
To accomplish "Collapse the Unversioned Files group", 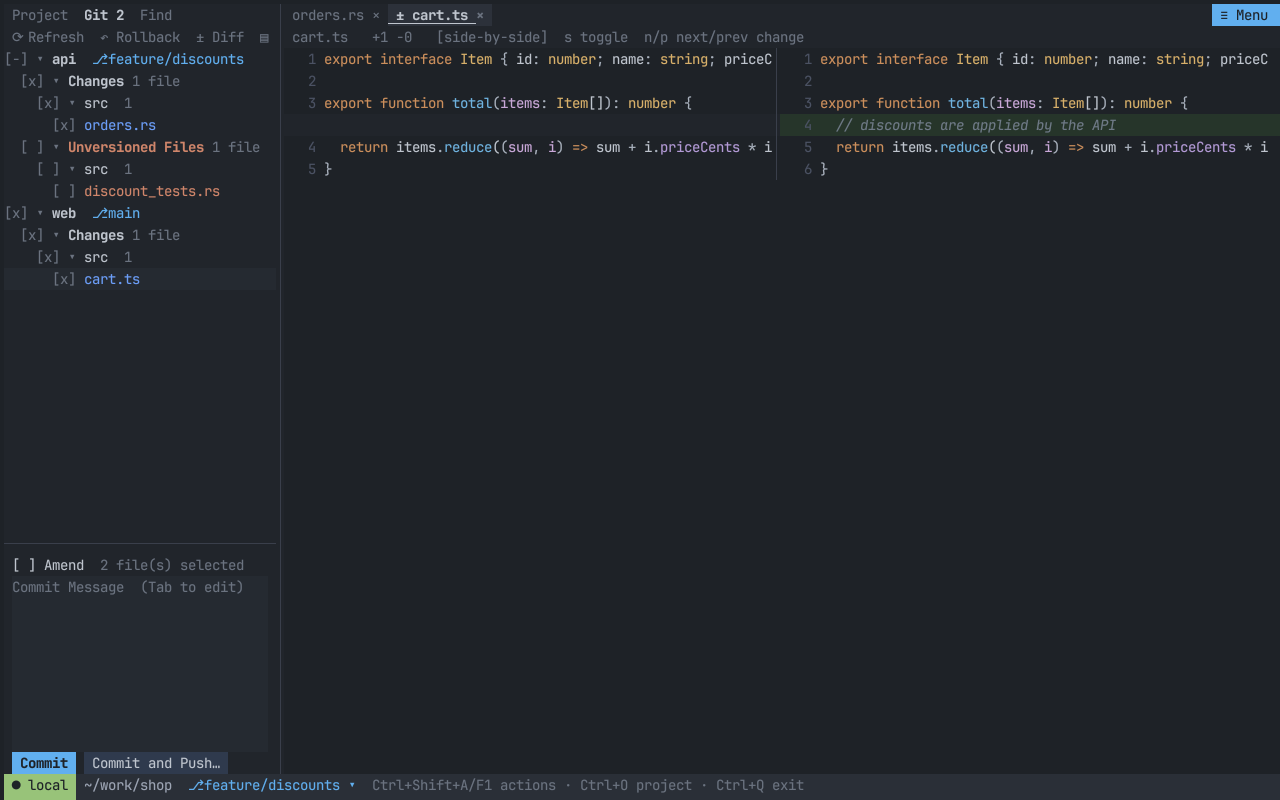I will [56, 147].
